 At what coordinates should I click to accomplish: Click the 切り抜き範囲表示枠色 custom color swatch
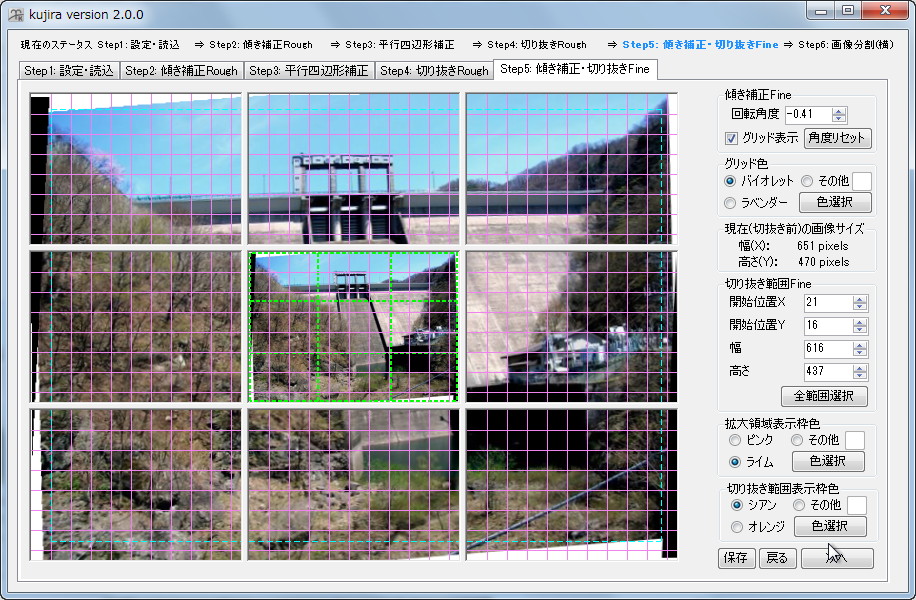click(x=857, y=505)
